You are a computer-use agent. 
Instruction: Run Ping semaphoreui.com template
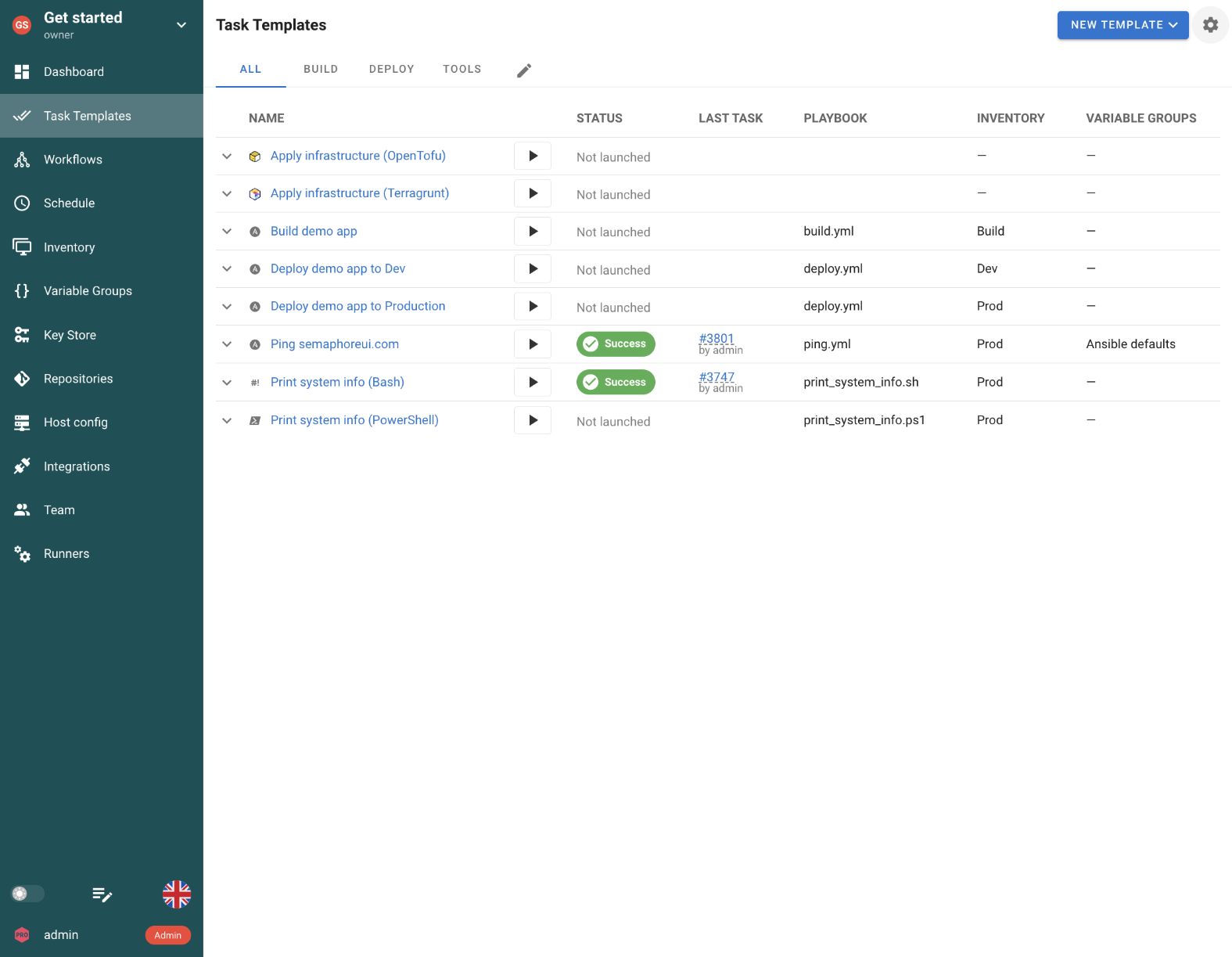(533, 344)
